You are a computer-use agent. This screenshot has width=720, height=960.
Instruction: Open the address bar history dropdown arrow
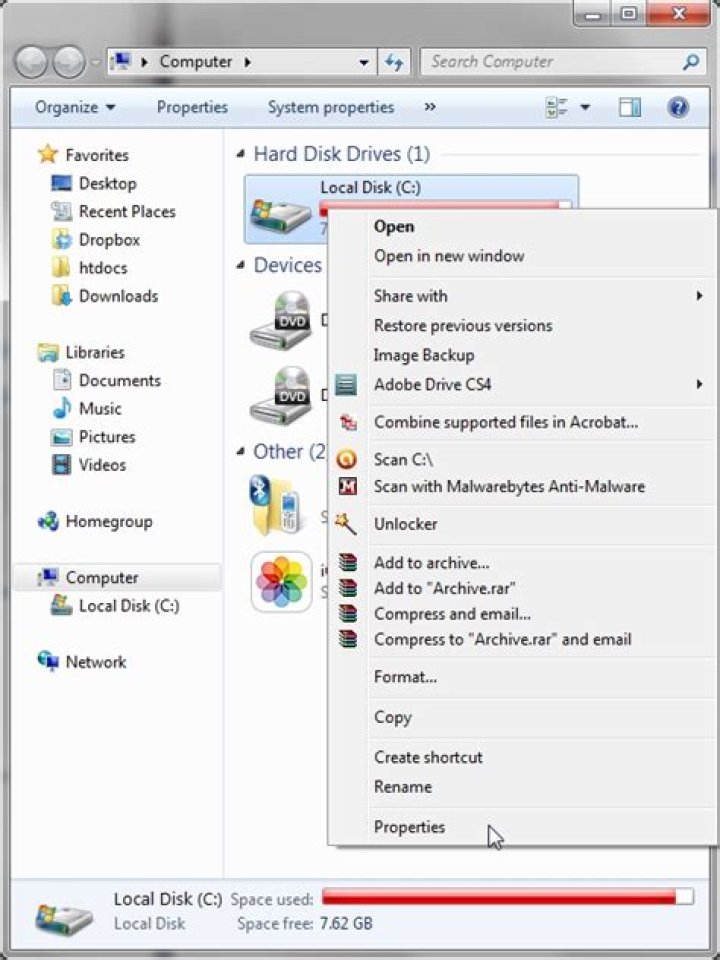click(x=364, y=62)
